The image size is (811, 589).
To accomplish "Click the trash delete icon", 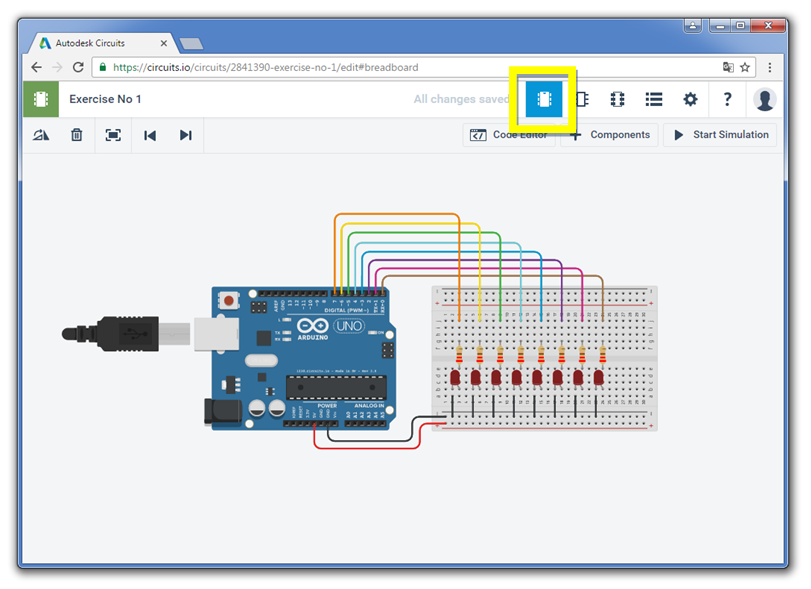I will coord(77,135).
